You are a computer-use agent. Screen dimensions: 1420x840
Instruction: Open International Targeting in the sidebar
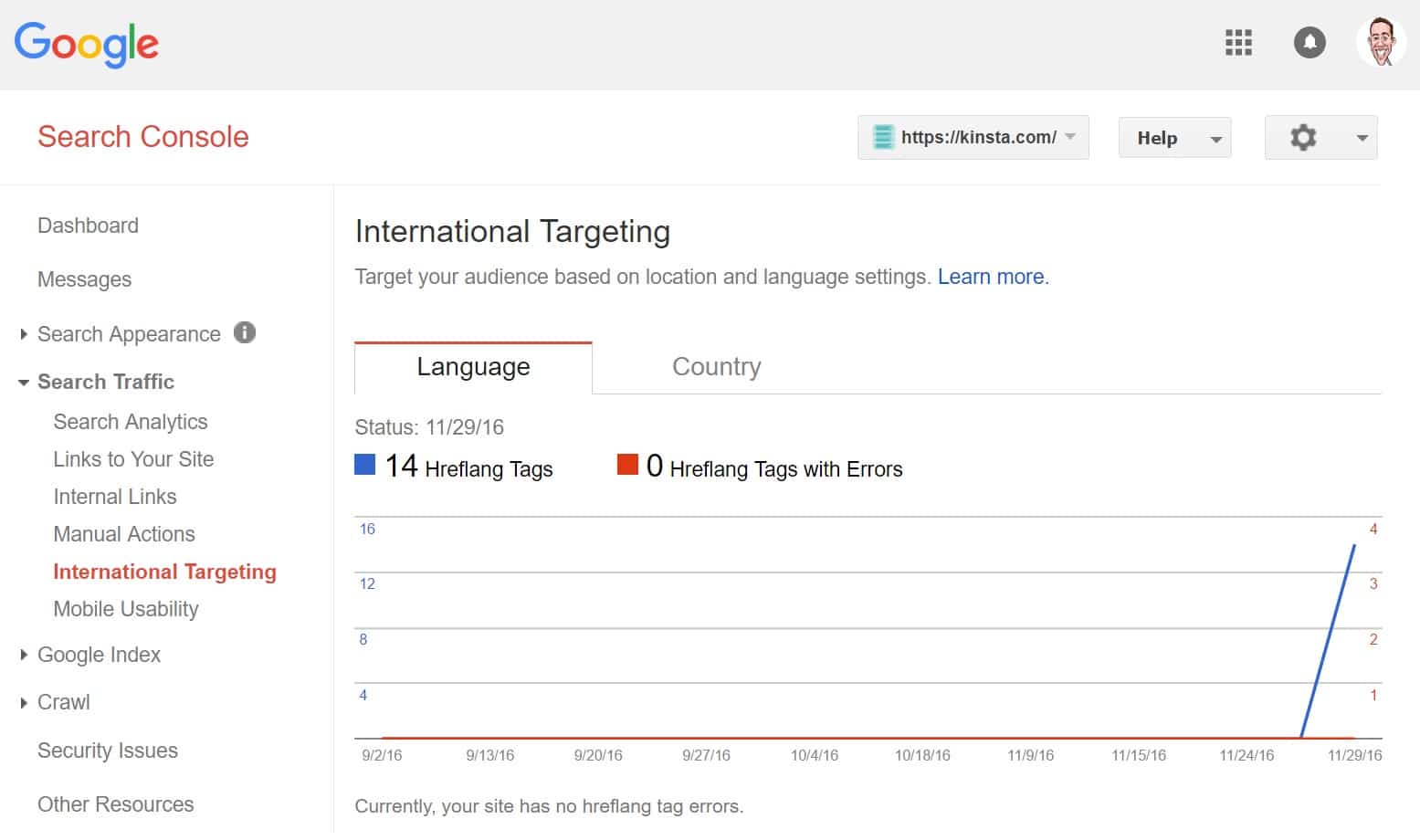point(165,571)
